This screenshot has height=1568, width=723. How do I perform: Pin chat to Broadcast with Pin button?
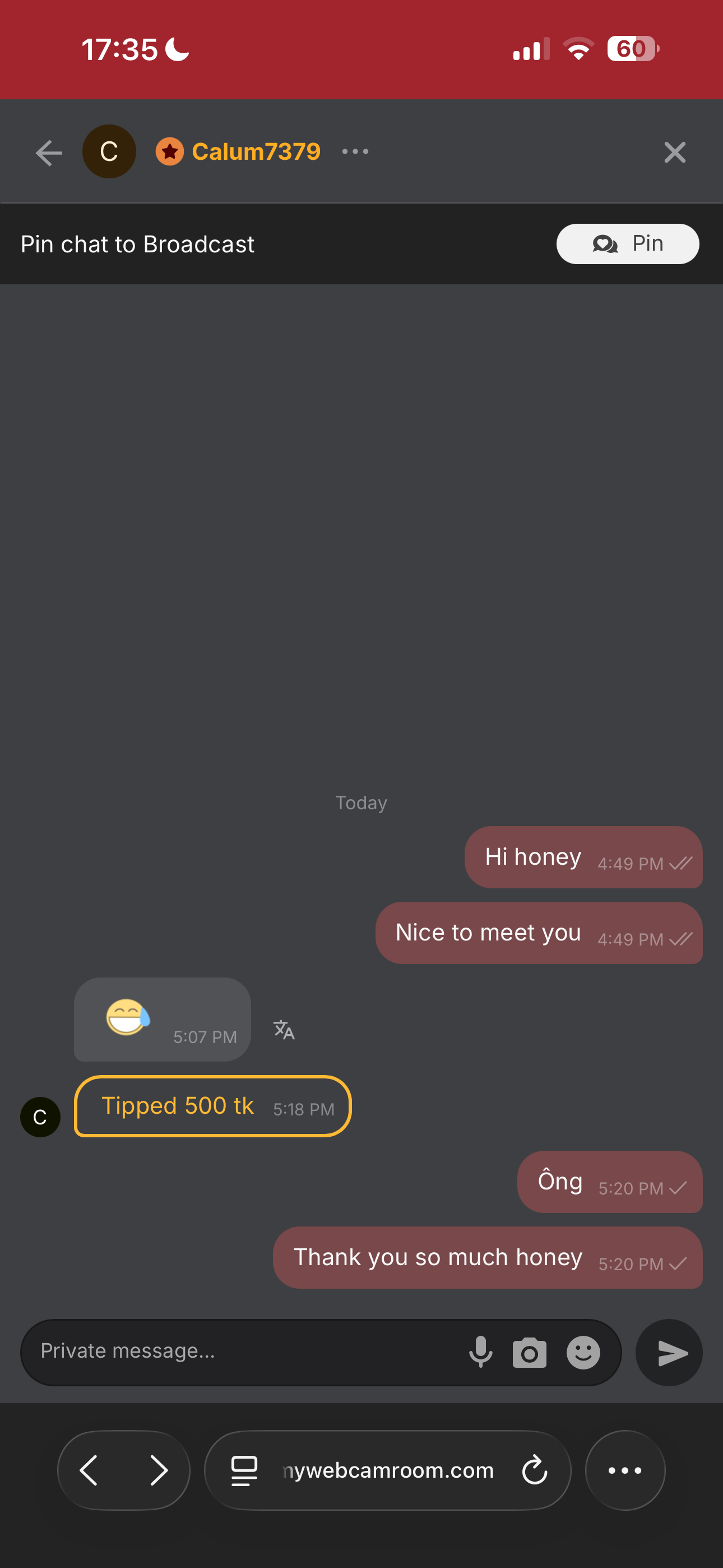tap(628, 244)
